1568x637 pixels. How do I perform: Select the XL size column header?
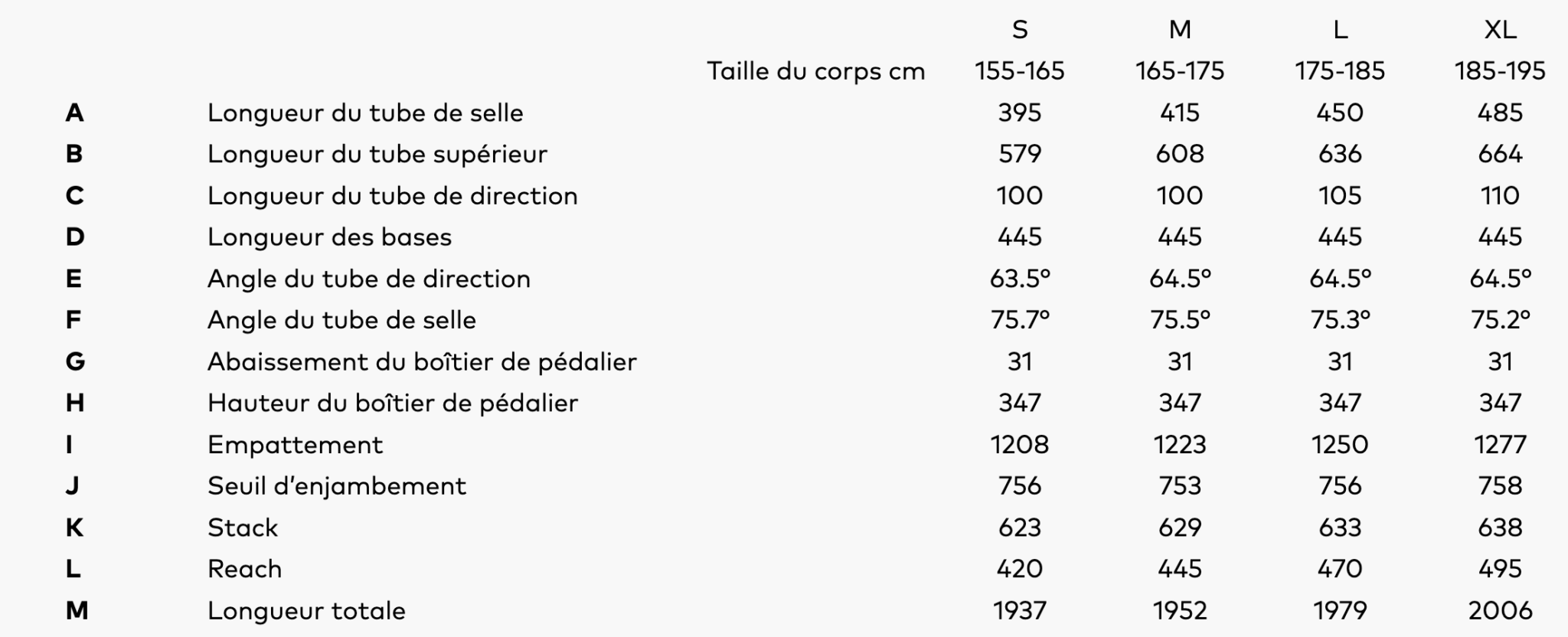[1500, 30]
